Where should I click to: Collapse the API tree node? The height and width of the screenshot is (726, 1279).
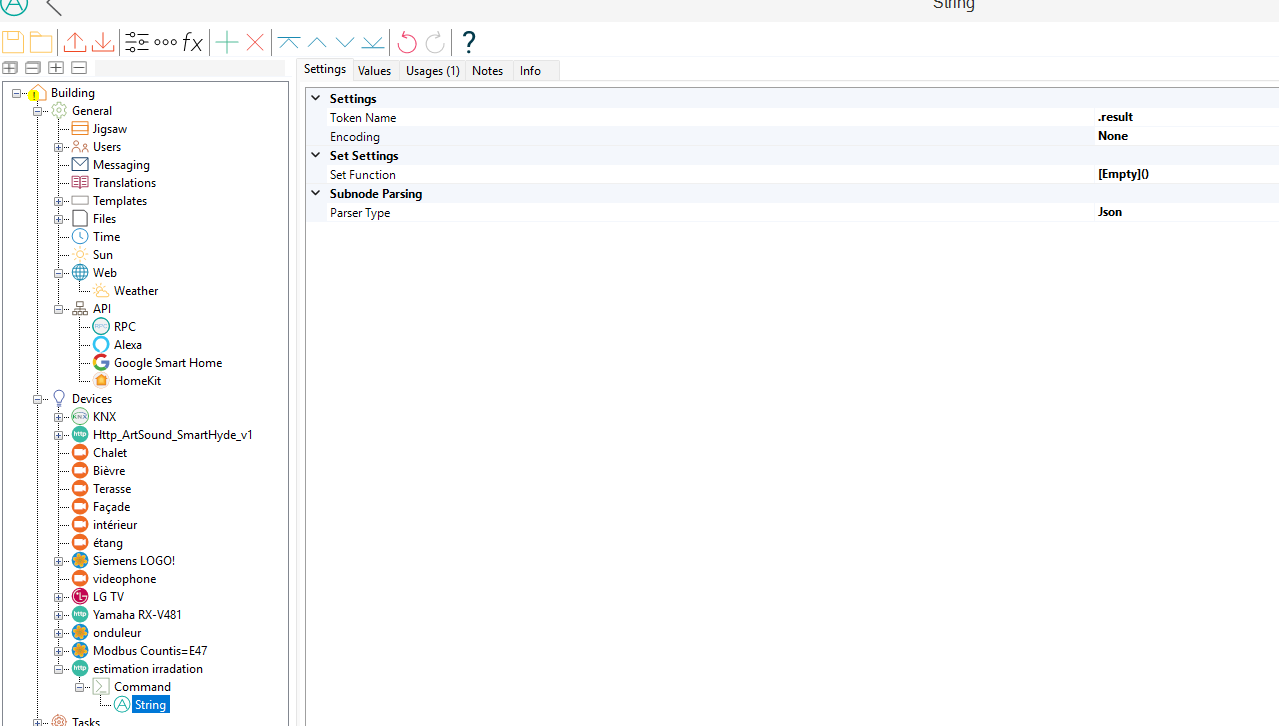point(59,309)
